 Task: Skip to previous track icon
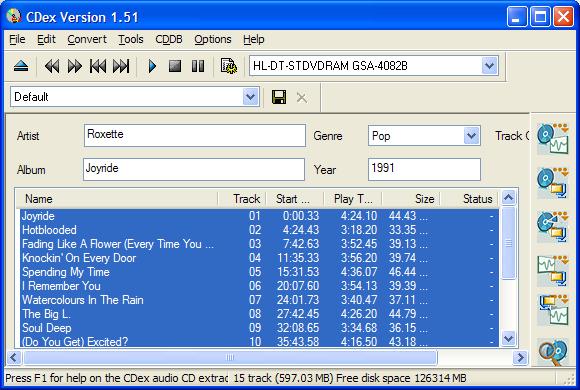click(x=98, y=66)
